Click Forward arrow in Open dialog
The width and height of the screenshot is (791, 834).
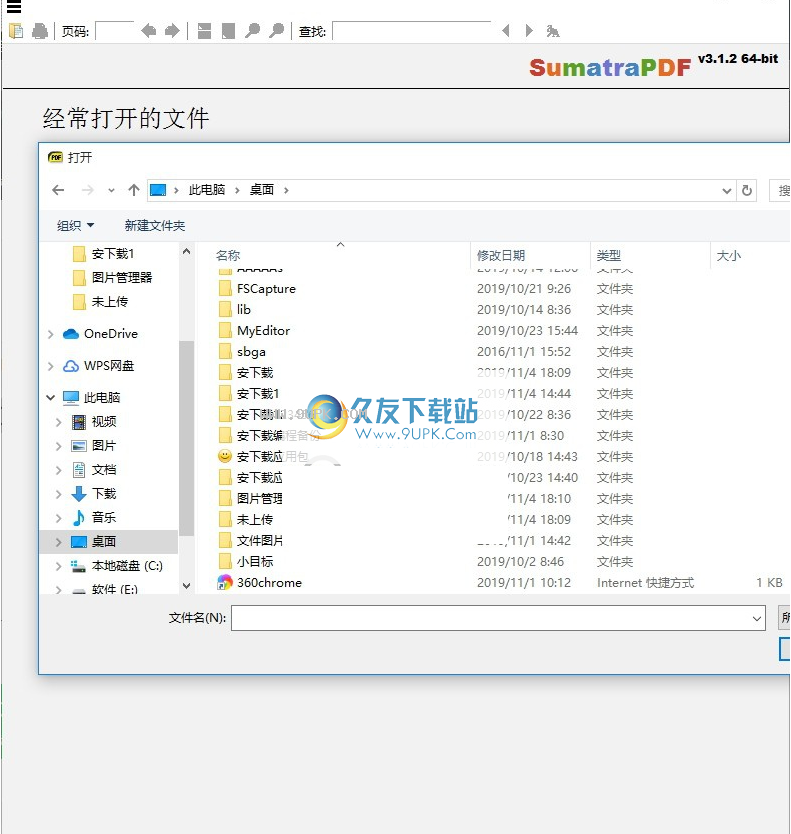click(x=88, y=190)
